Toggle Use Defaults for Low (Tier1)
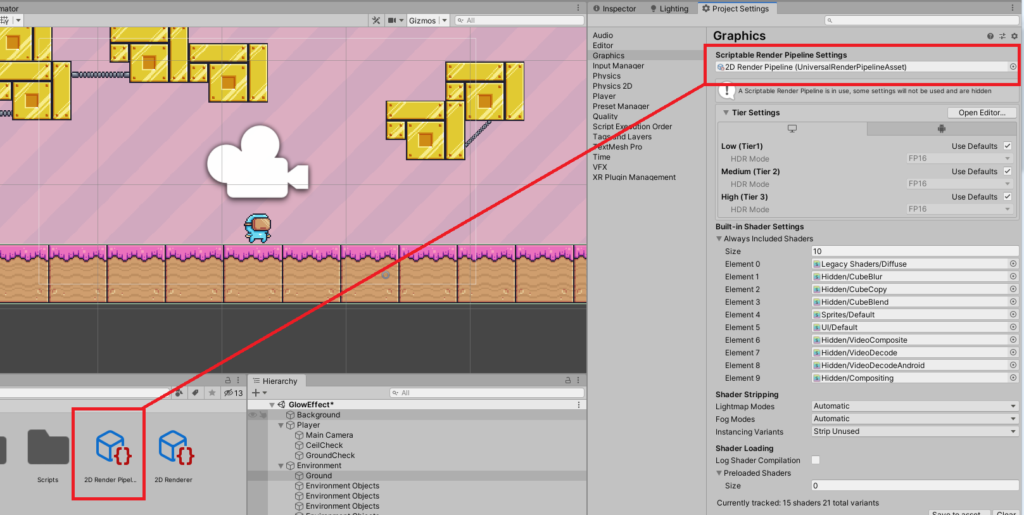This screenshot has width=1024, height=515. click(1006, 146)
